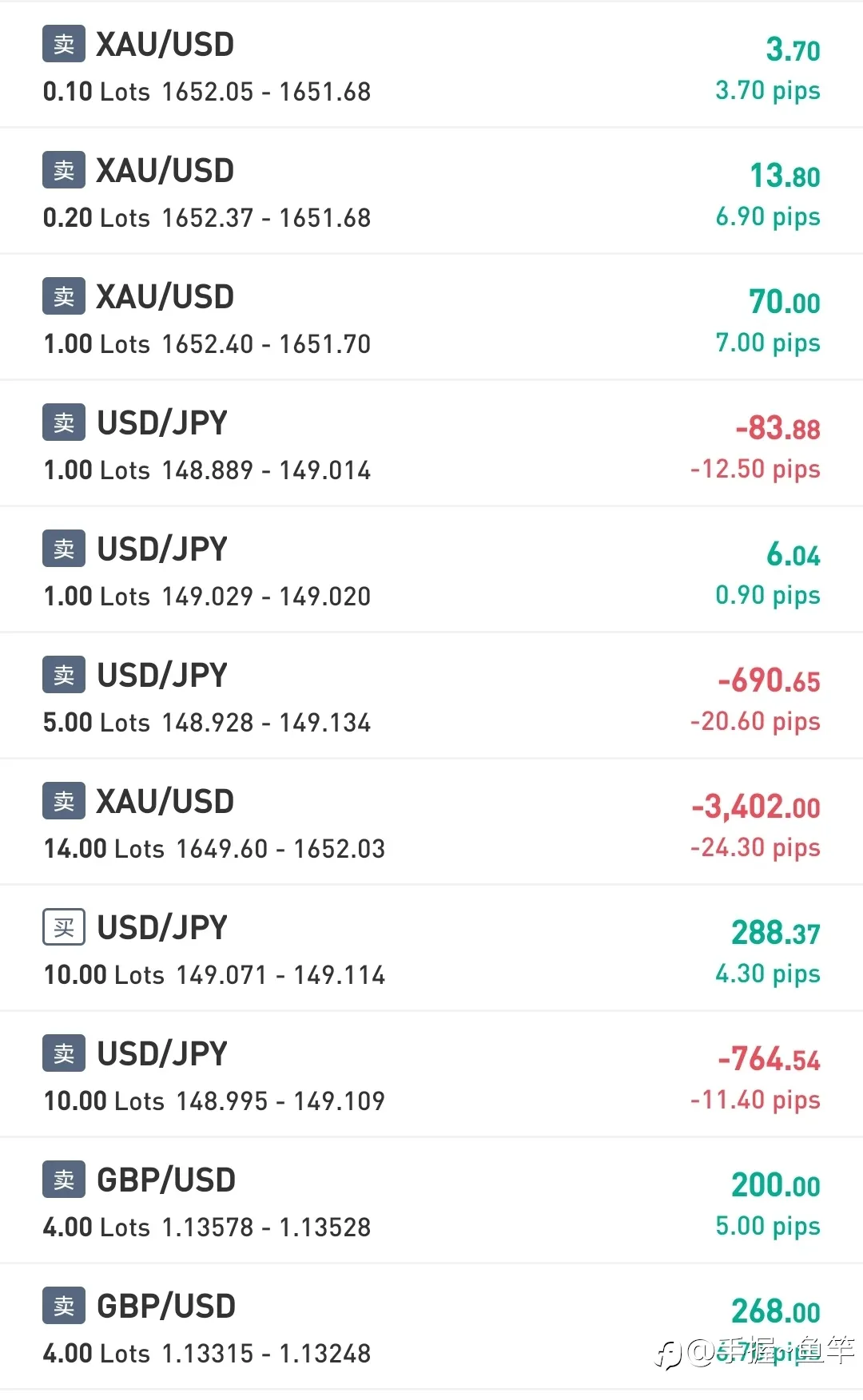Click the 13.80 profit on the XAU/USD trade

[x=785, y=176]
